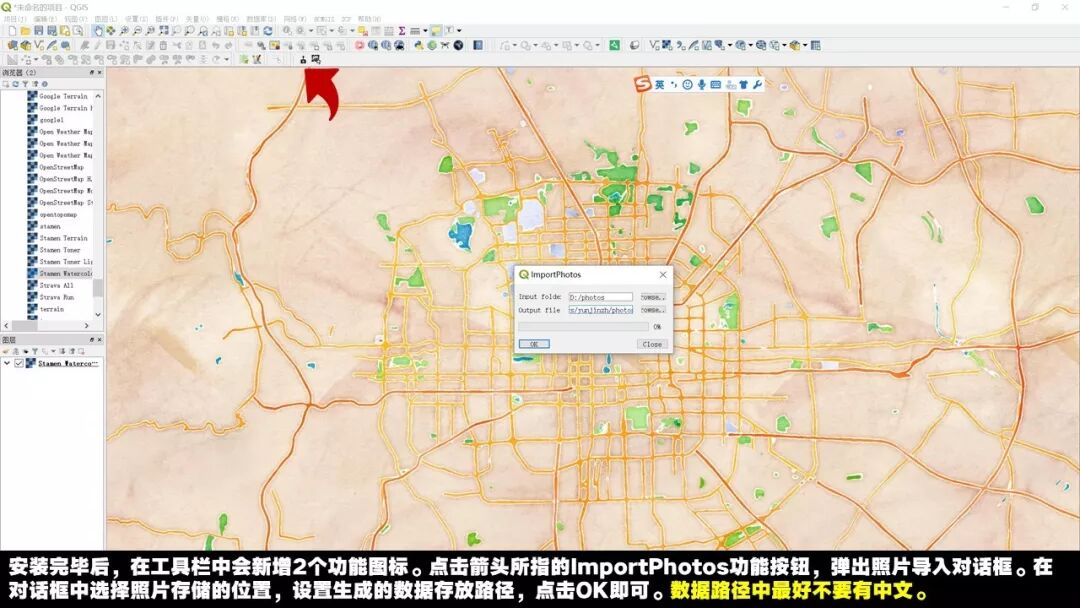The height and width of the screenshot is (608, 1080).
Task: Open the 插件 (Plugins) menu
Action: tap(166, 19)
